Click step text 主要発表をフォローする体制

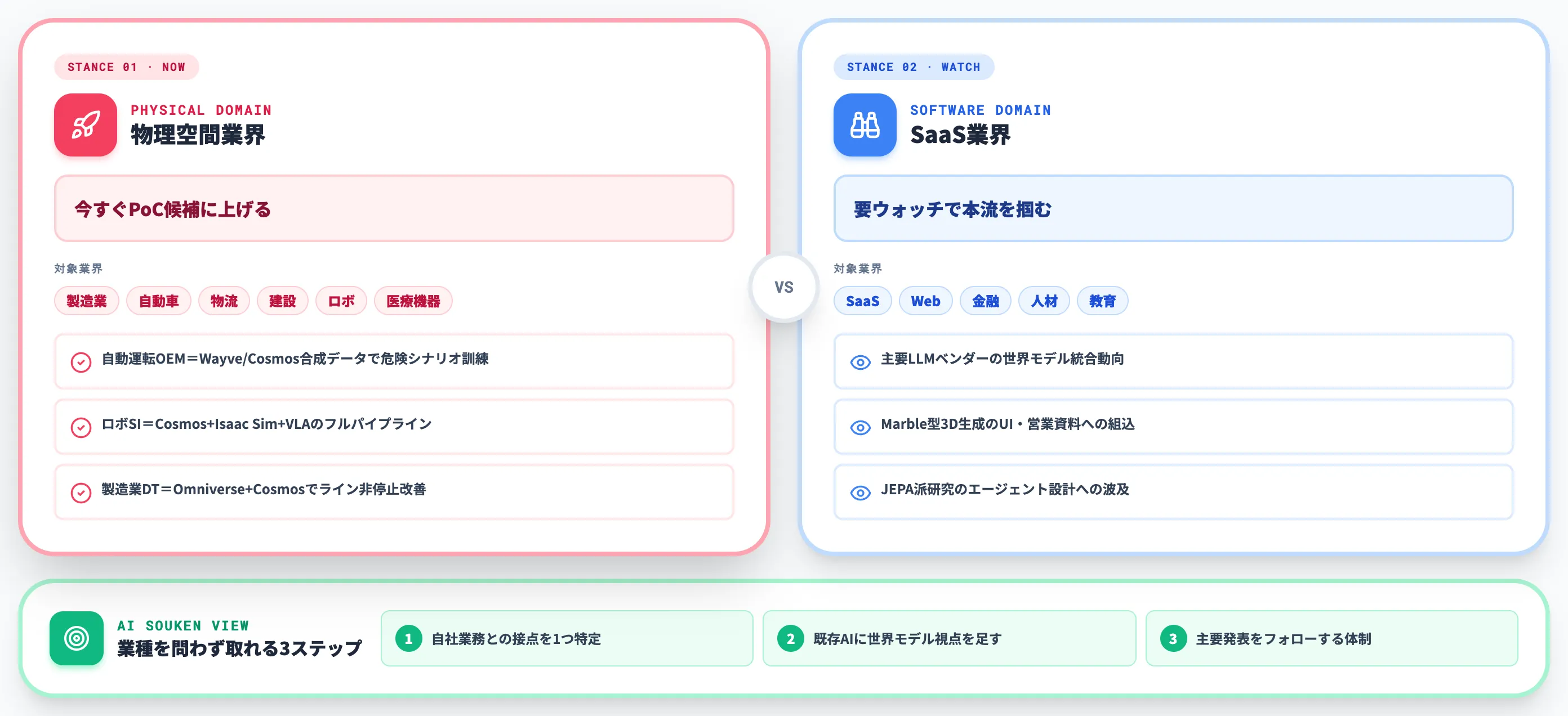(x=1283, y=639)
